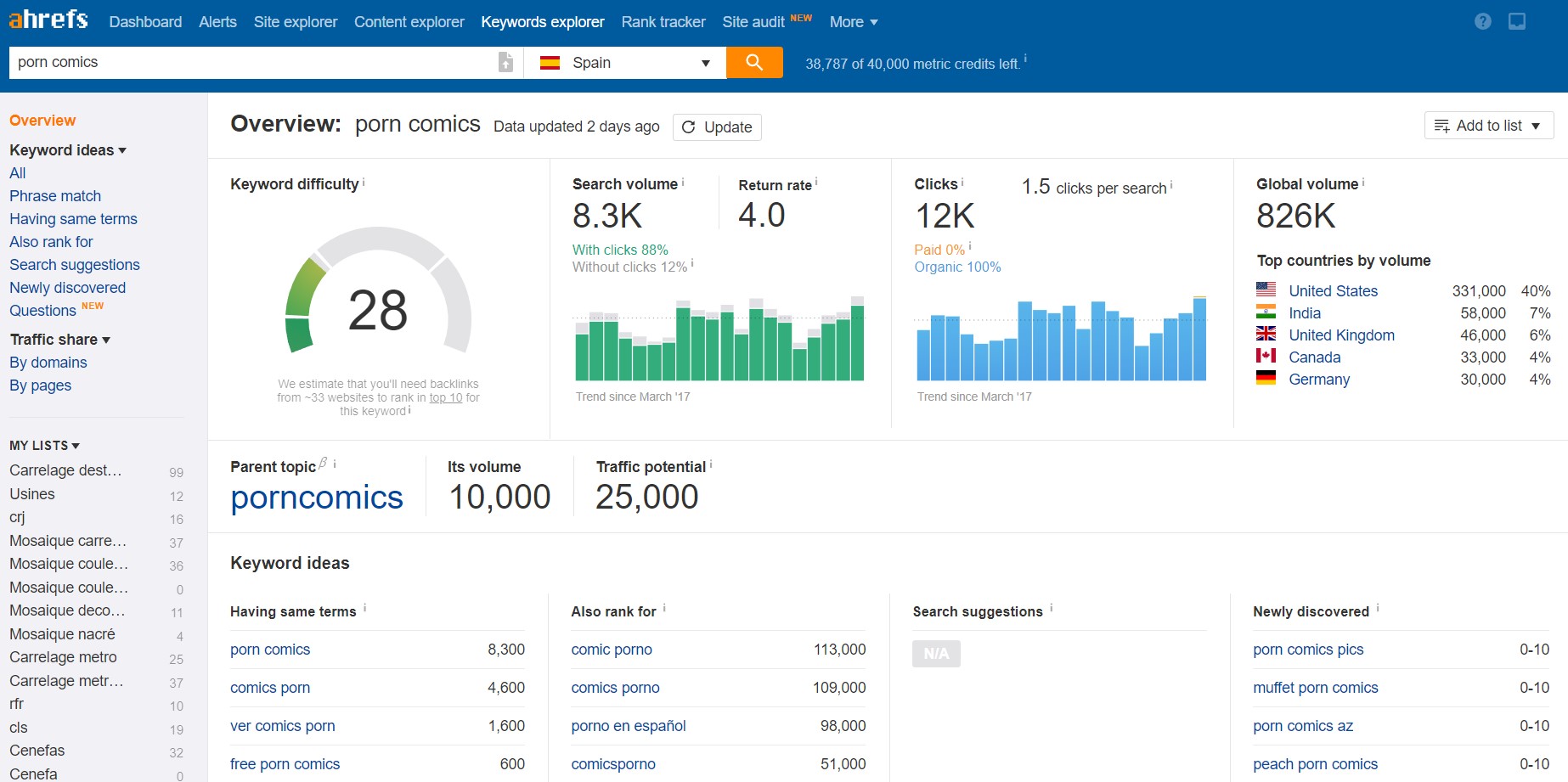Click United States flag icon

point(1266,290)
